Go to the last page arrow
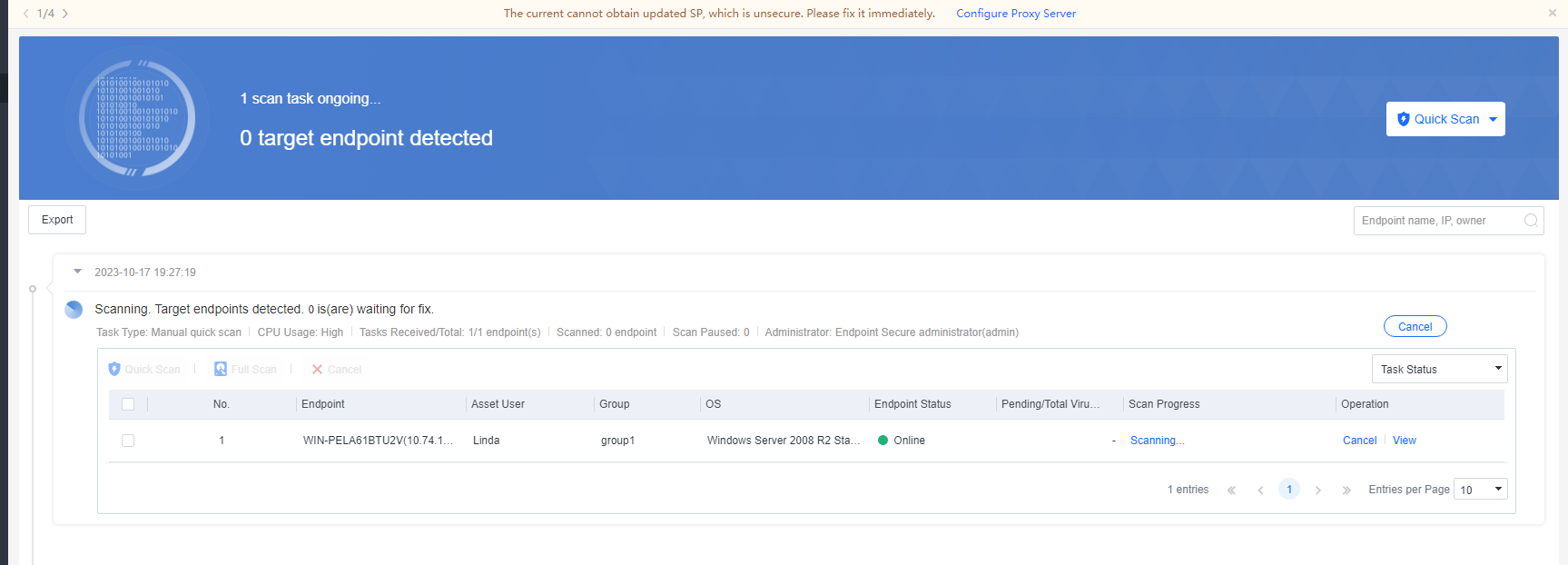Viewport: 1568px width, 565px height. coord(1346,491)
